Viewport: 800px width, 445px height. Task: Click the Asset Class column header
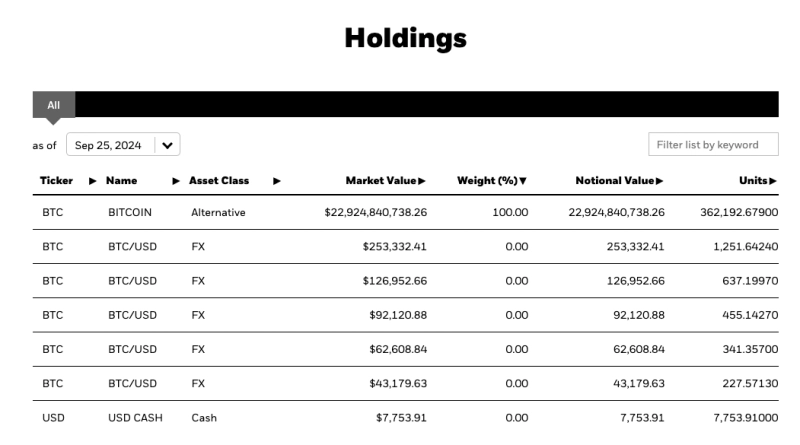[x=219, y=181]
